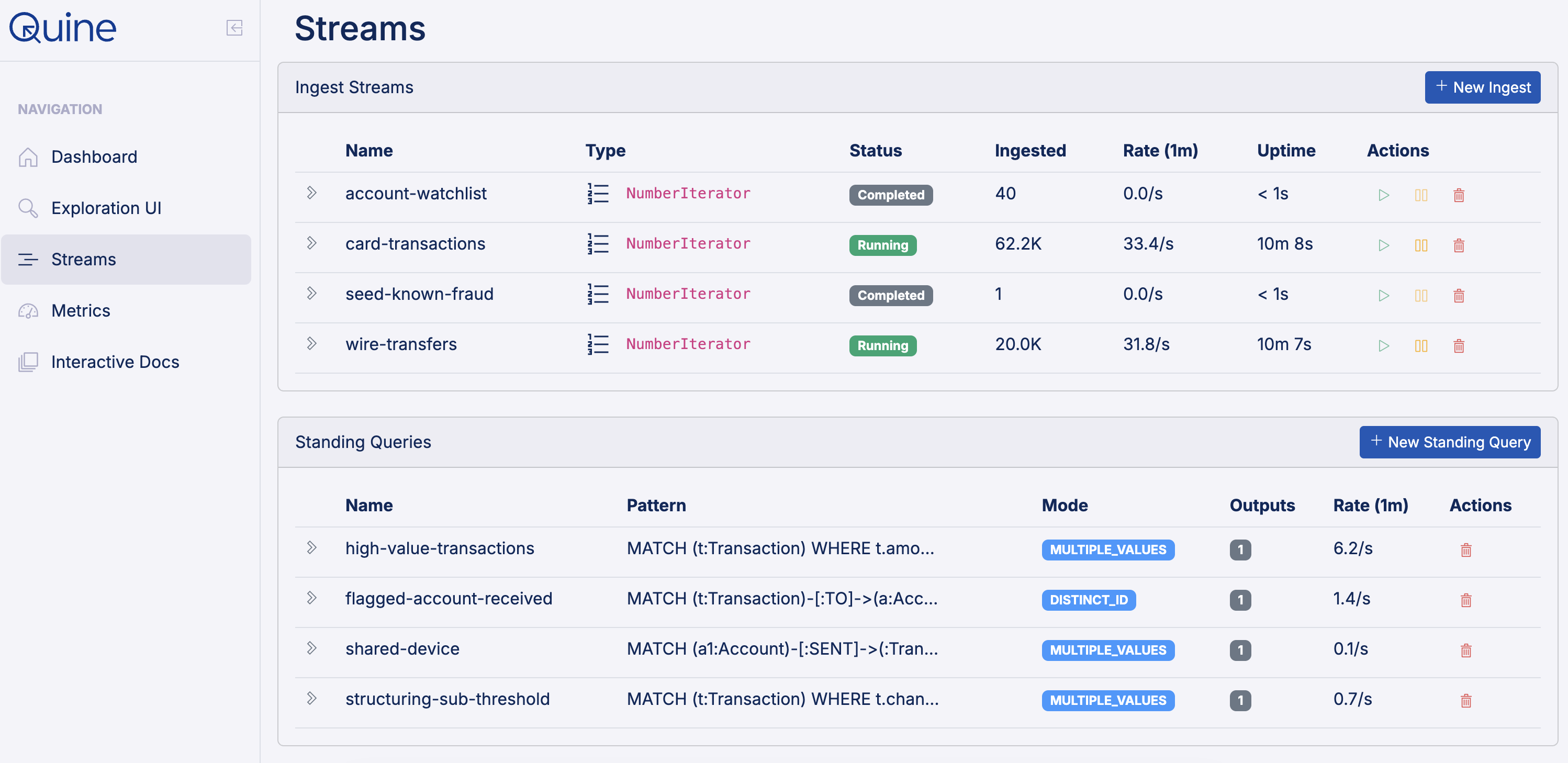Expand the shared-device query row

click(x=311, y=648)
